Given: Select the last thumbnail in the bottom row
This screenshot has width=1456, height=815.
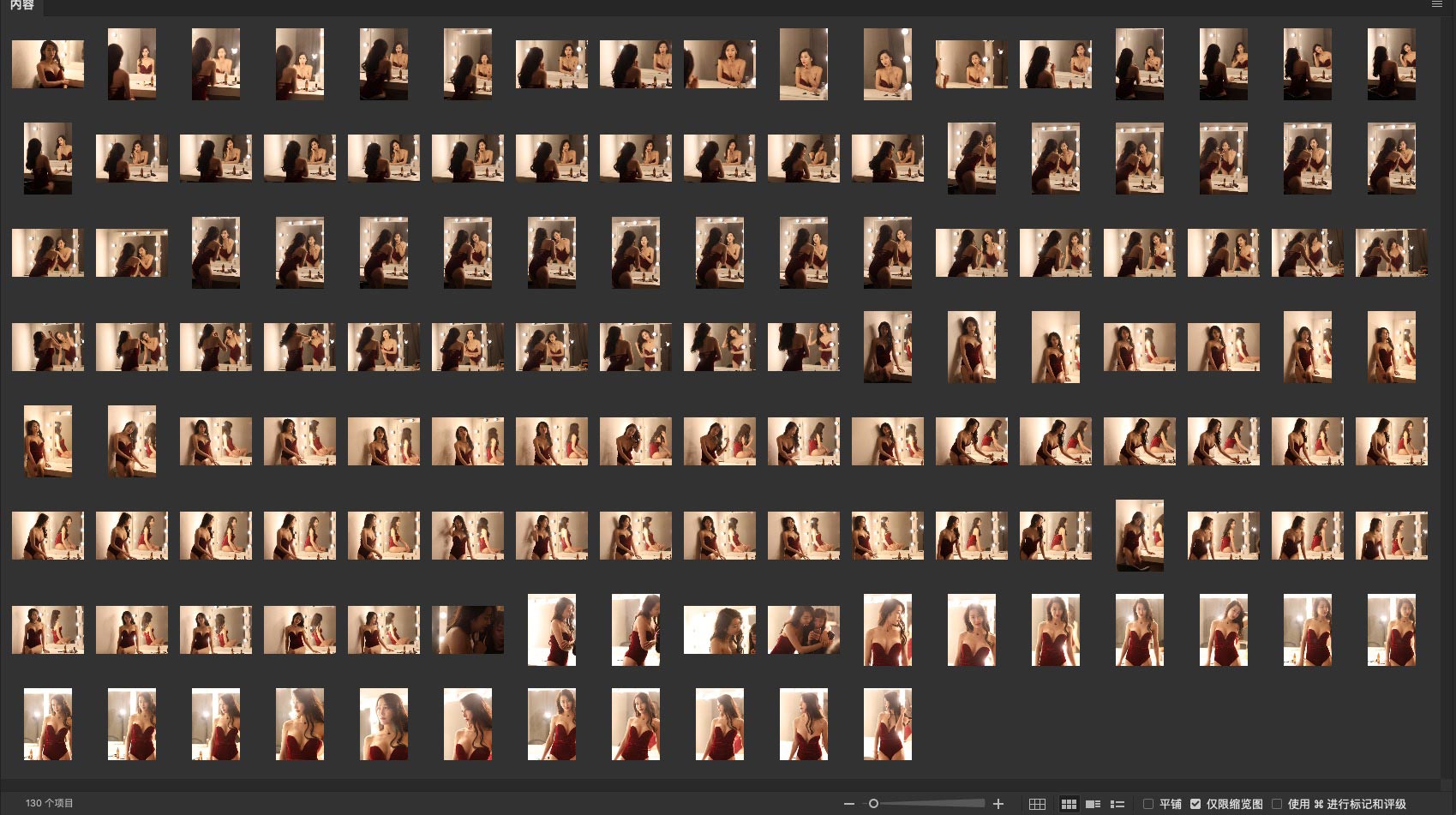Looking at the screenshot, I should tap(887, 724).
